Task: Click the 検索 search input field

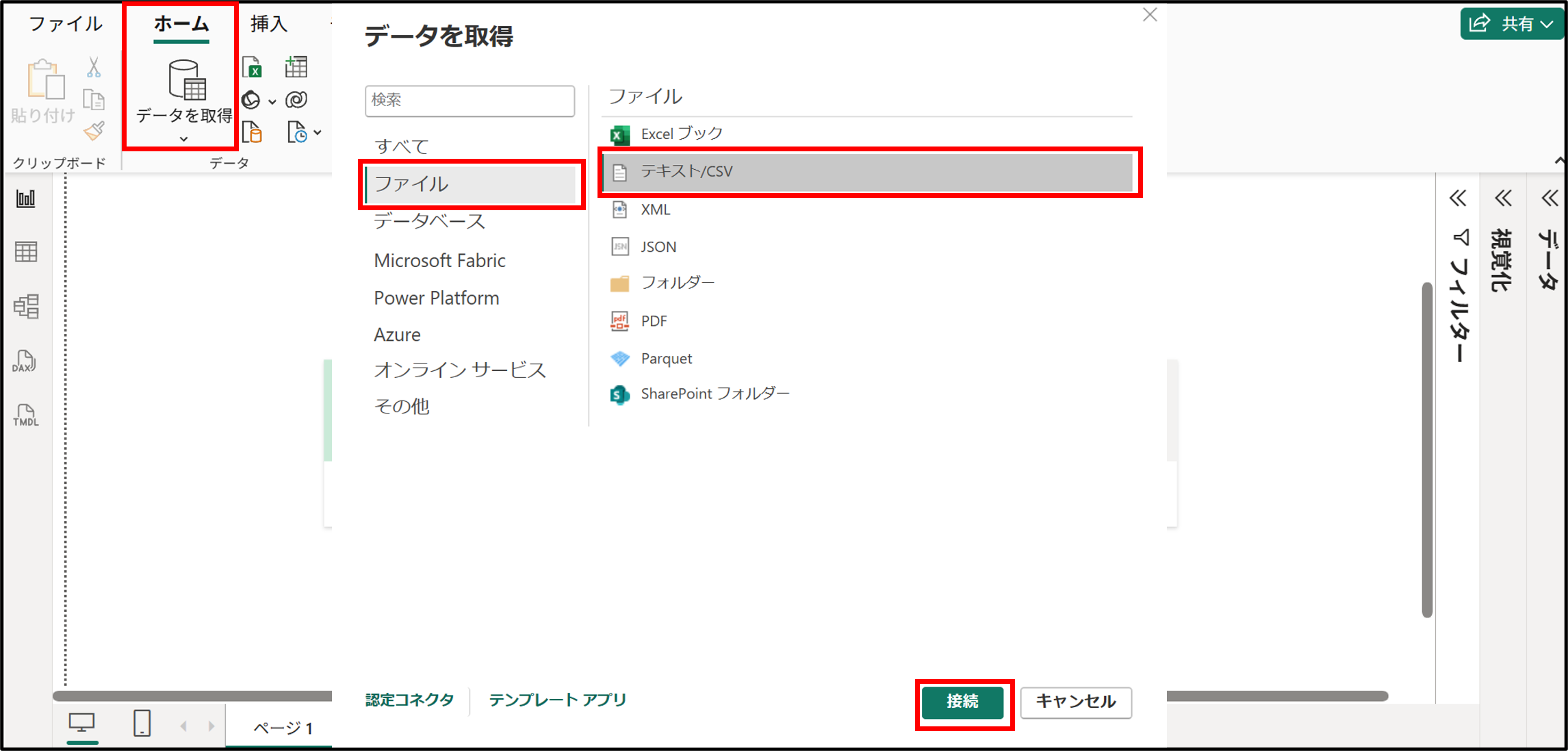Action: coord(470,101)
